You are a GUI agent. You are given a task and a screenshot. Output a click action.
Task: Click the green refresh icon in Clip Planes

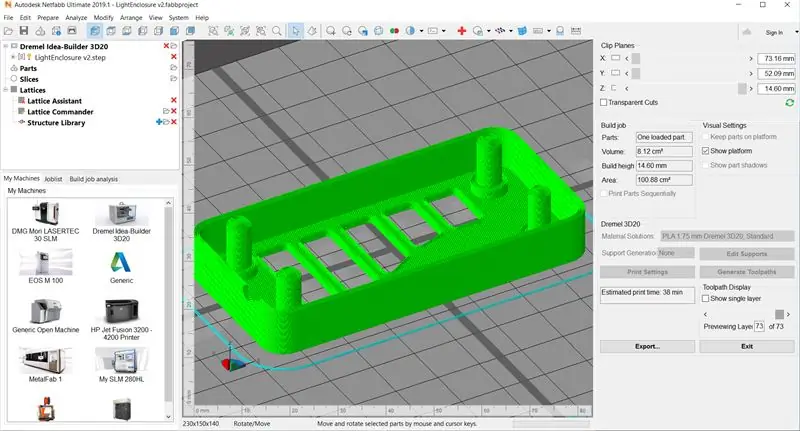coord(789,103)
